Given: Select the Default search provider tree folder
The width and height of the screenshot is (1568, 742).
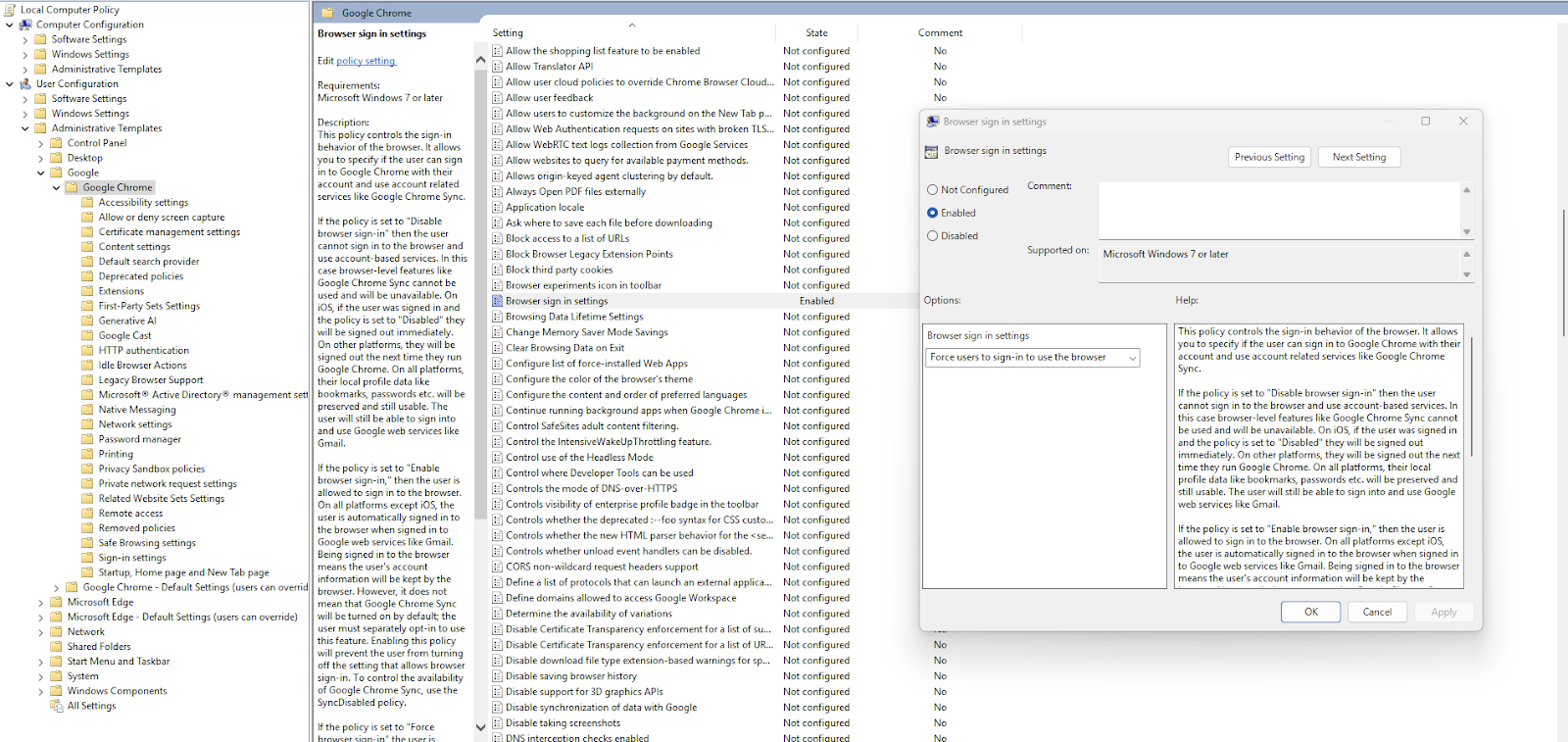Looking at the screenshot, I should (x=149, y=262).
